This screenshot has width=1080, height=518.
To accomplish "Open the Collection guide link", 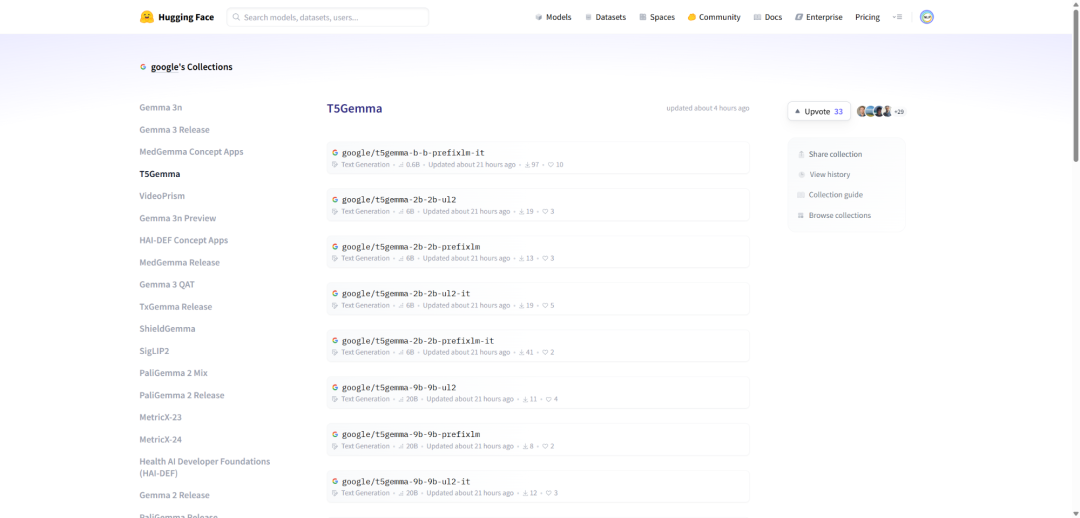I will coord(835,195).
